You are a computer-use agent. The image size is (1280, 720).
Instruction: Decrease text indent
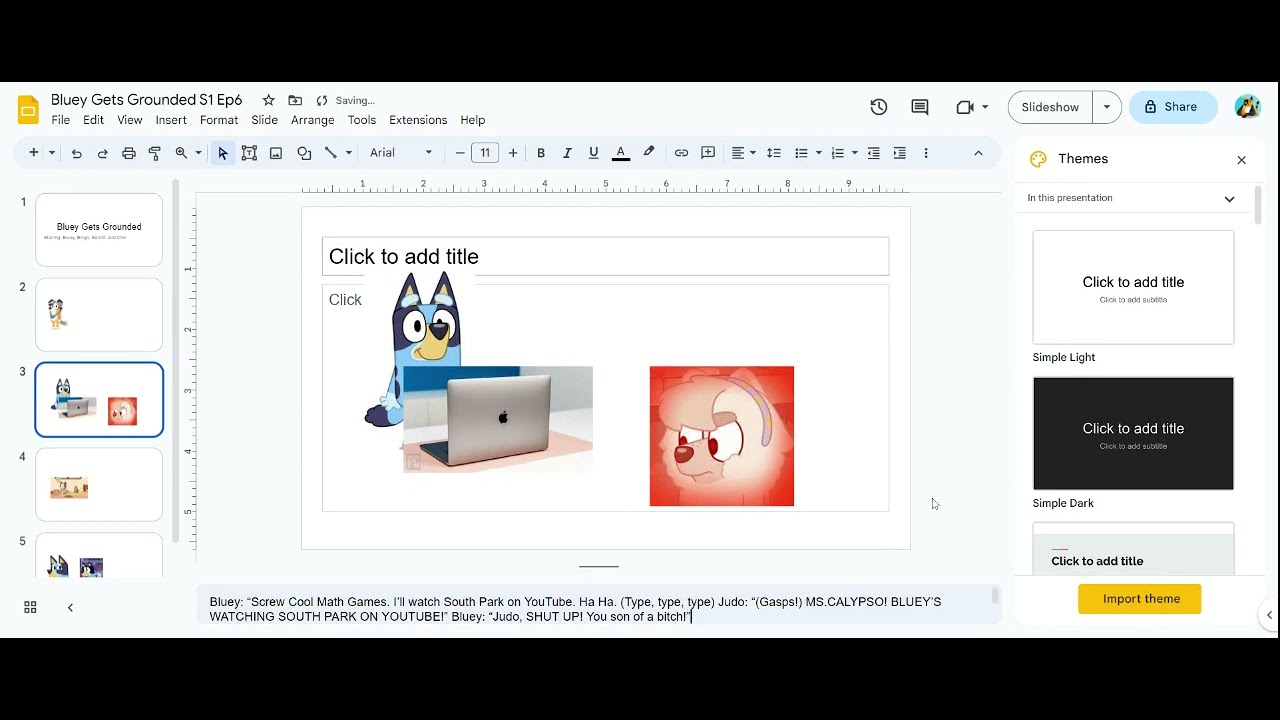coord(874,153)
